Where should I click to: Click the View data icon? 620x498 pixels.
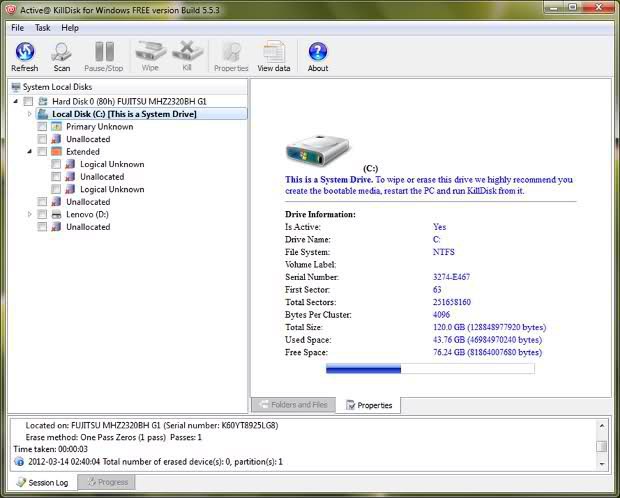pyautogui.click(x=273, y=54)
